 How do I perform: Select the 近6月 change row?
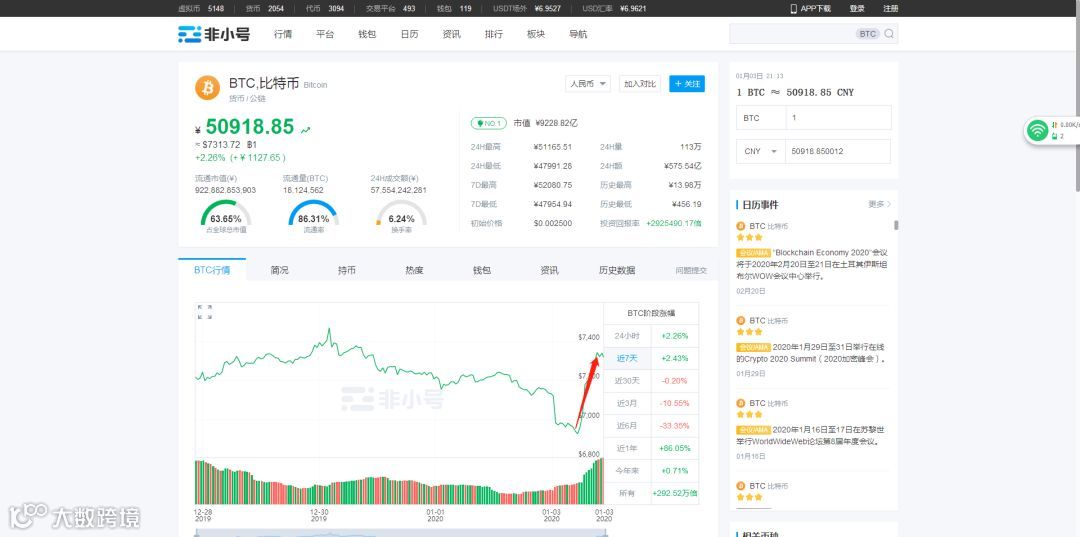click(651, 426)
